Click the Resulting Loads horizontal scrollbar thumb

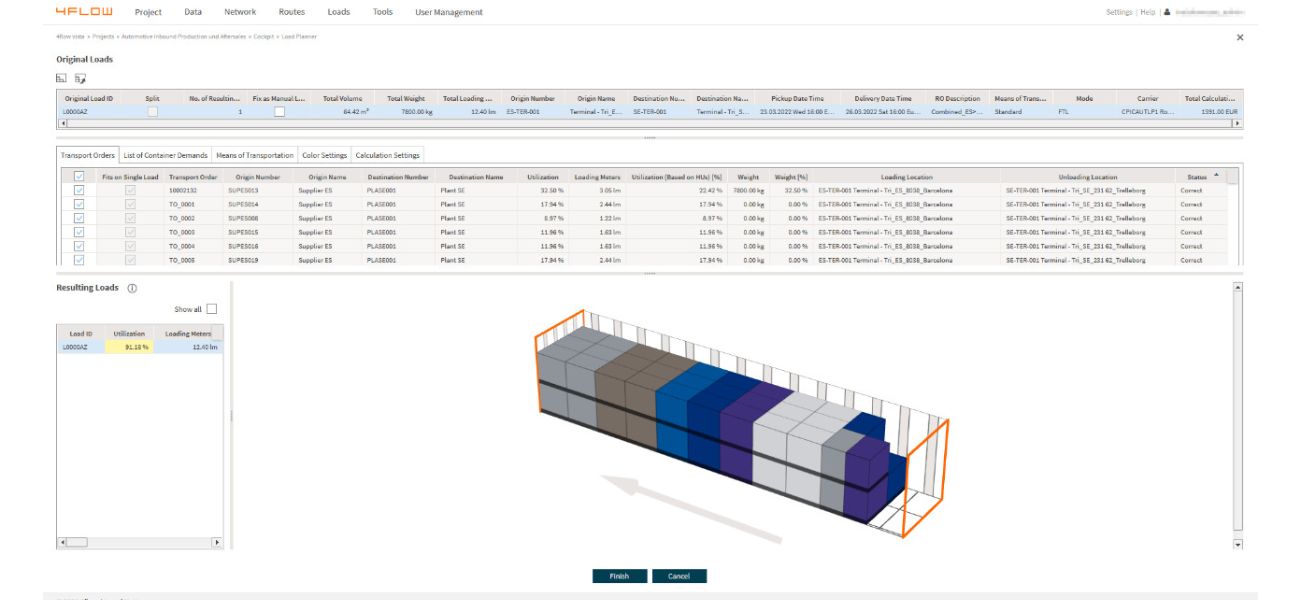pyautogui.click(x=77, y=542)
